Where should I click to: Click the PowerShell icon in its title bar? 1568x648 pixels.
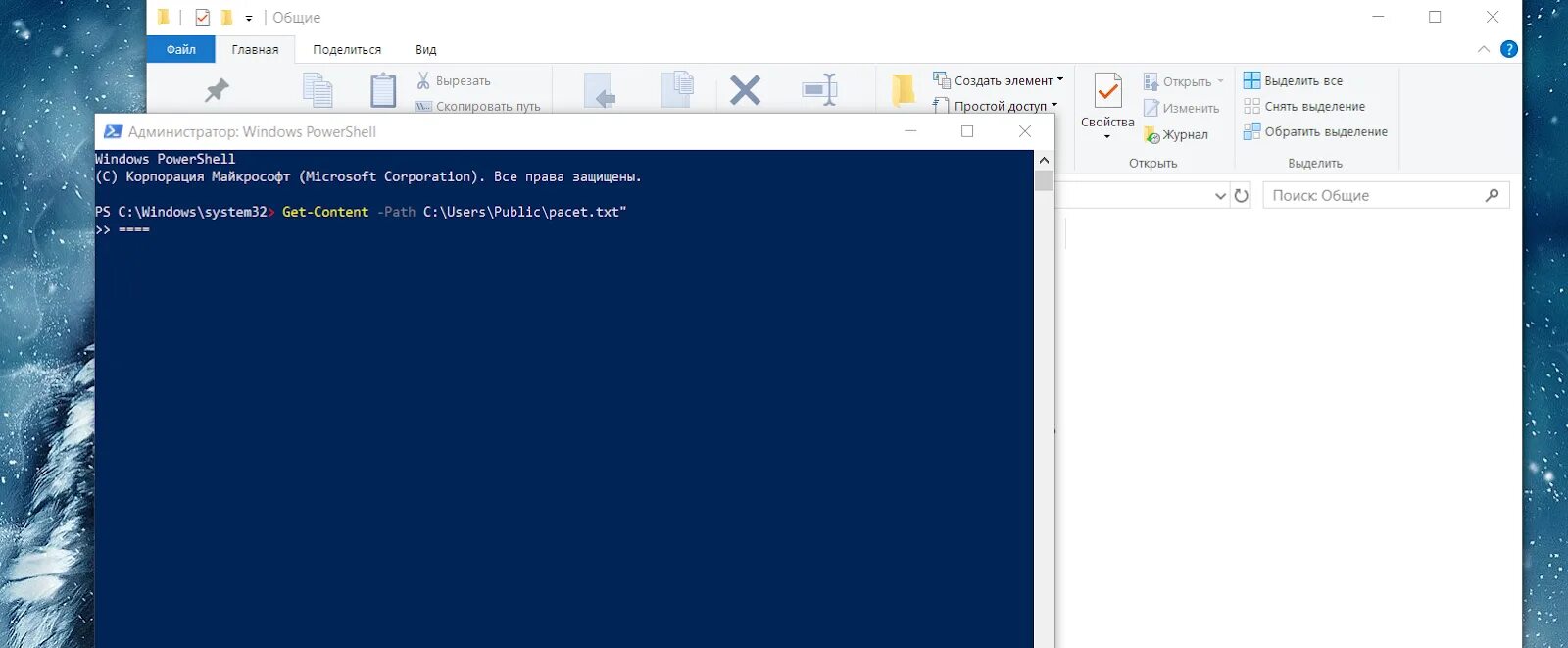[x=113, y=131]
